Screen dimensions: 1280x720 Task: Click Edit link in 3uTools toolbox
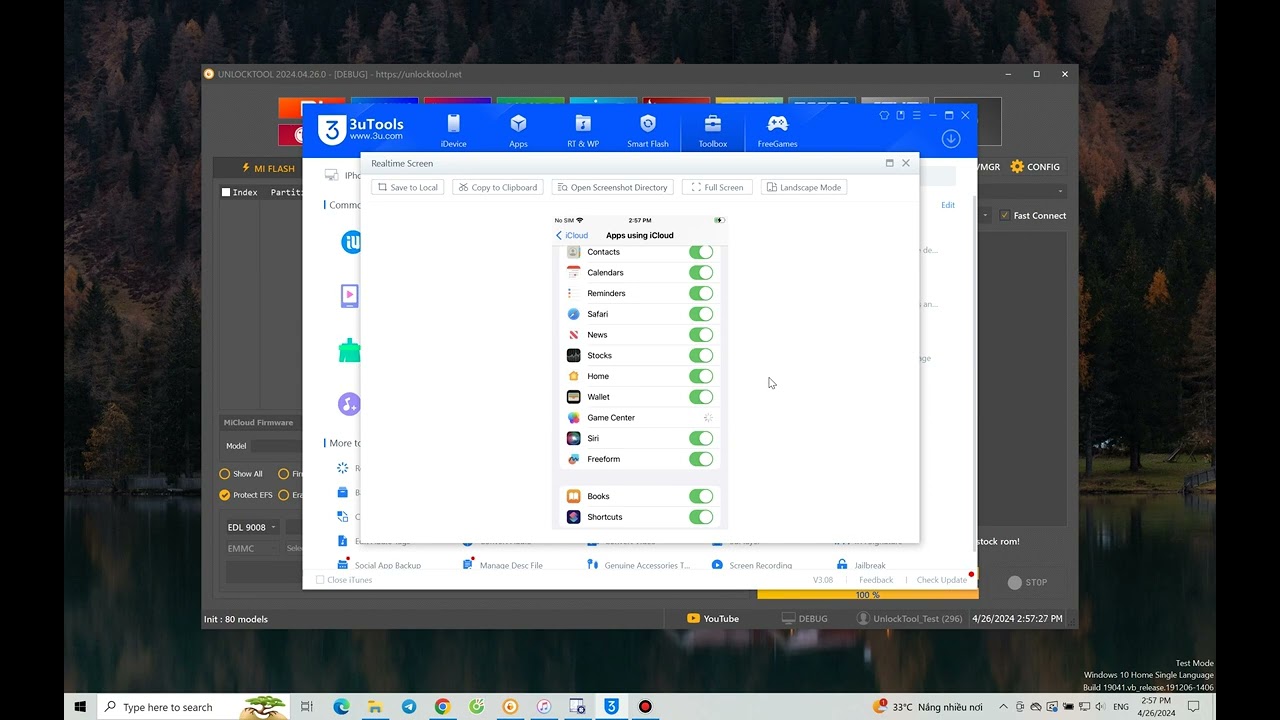point(948,205)
